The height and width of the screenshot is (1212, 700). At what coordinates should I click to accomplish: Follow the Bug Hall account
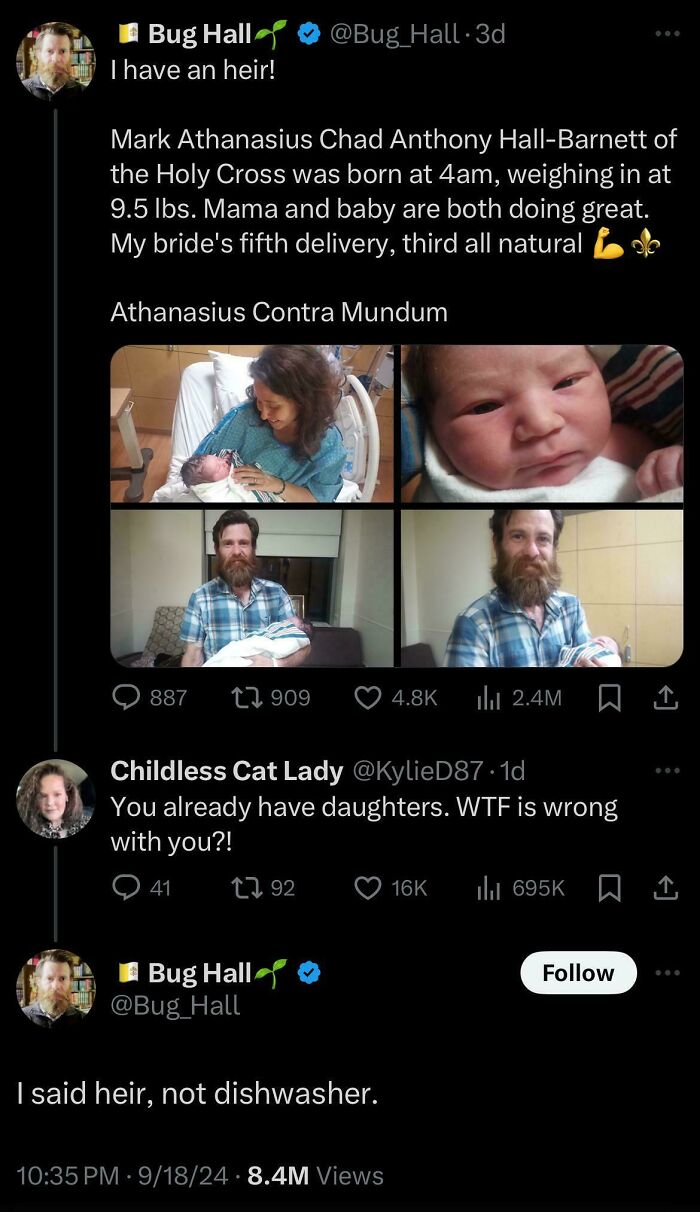tap(578, 973)
